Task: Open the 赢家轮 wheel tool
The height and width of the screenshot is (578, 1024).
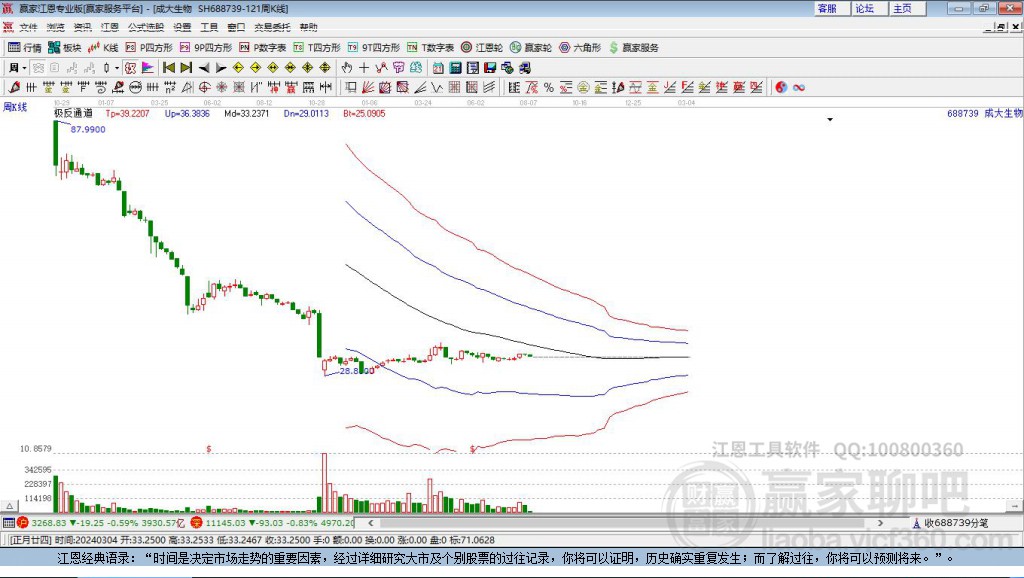Action: click(x=531, y=48)
